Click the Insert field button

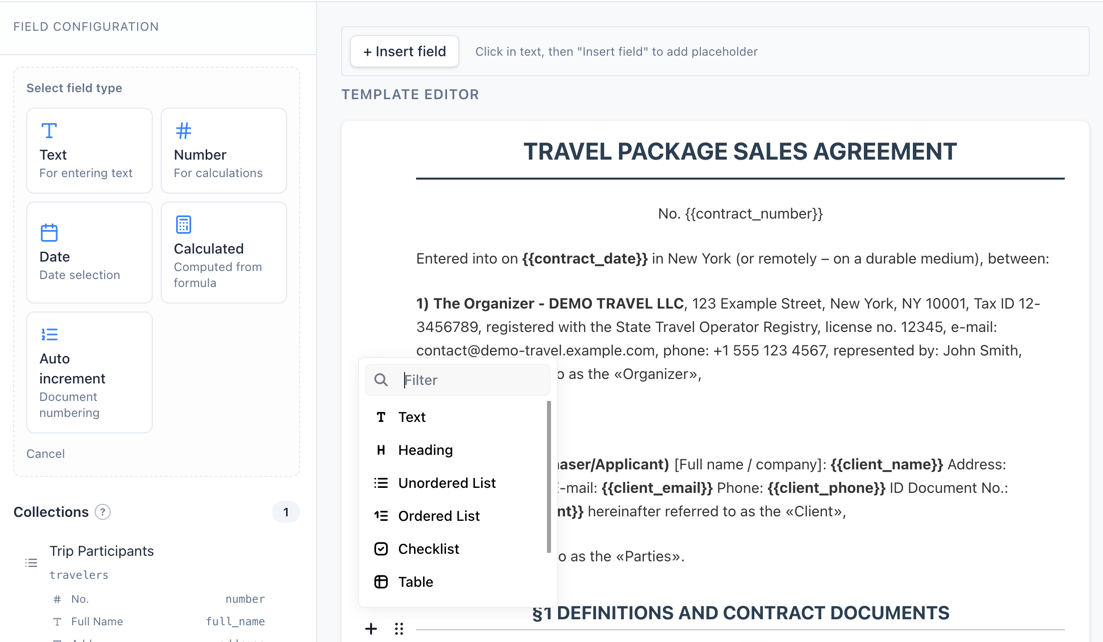tap(404, 51)
